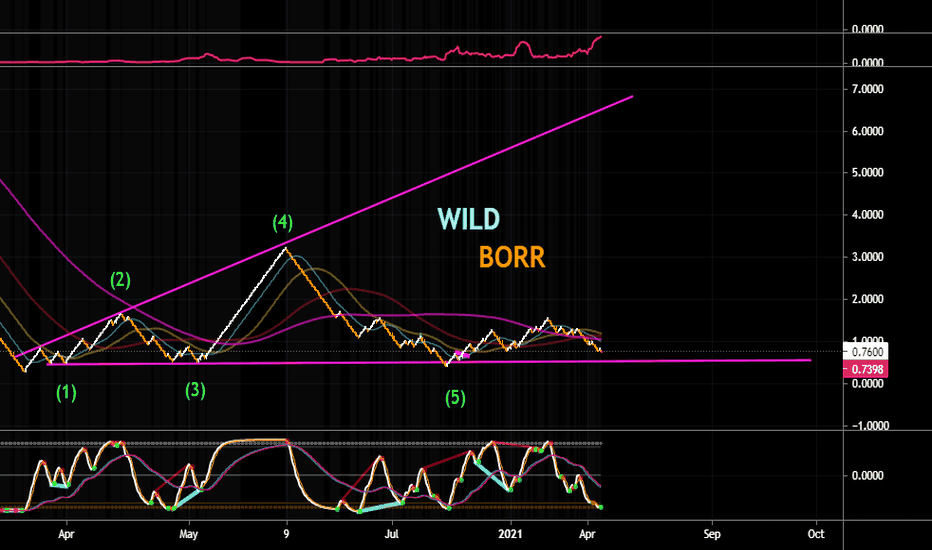Select the green (4) wave label
Viewport: 932px width, 550px height.
pos(282,222)
